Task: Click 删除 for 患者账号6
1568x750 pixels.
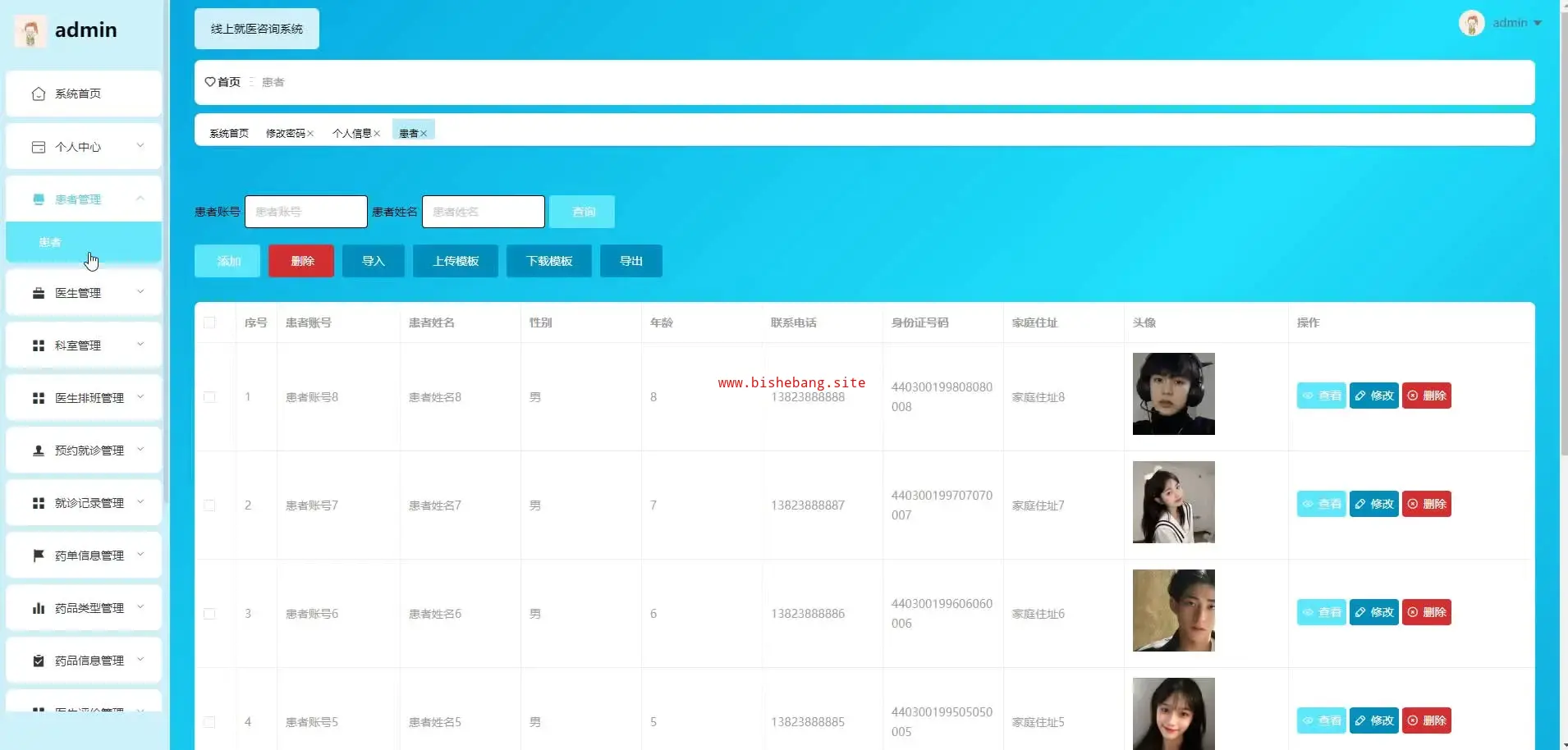Action: (1427, 612)
